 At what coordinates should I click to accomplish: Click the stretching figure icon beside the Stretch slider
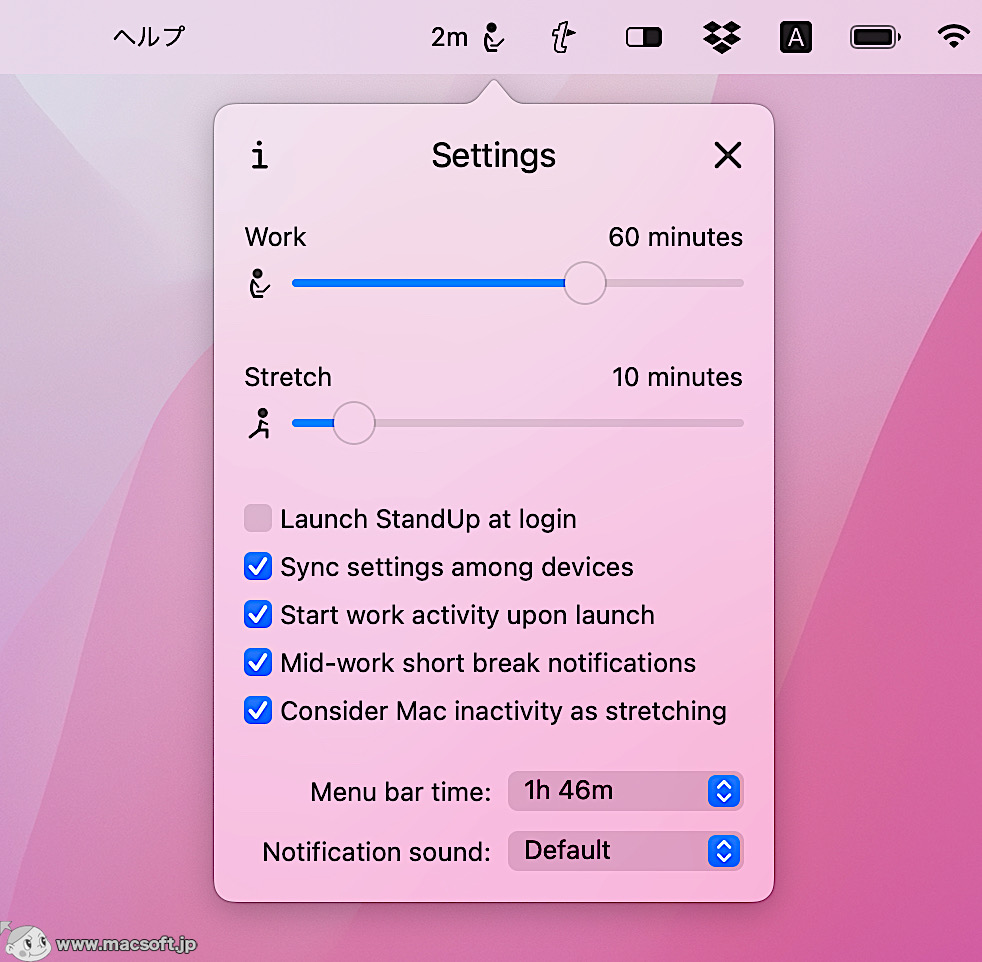coord(259,423)
